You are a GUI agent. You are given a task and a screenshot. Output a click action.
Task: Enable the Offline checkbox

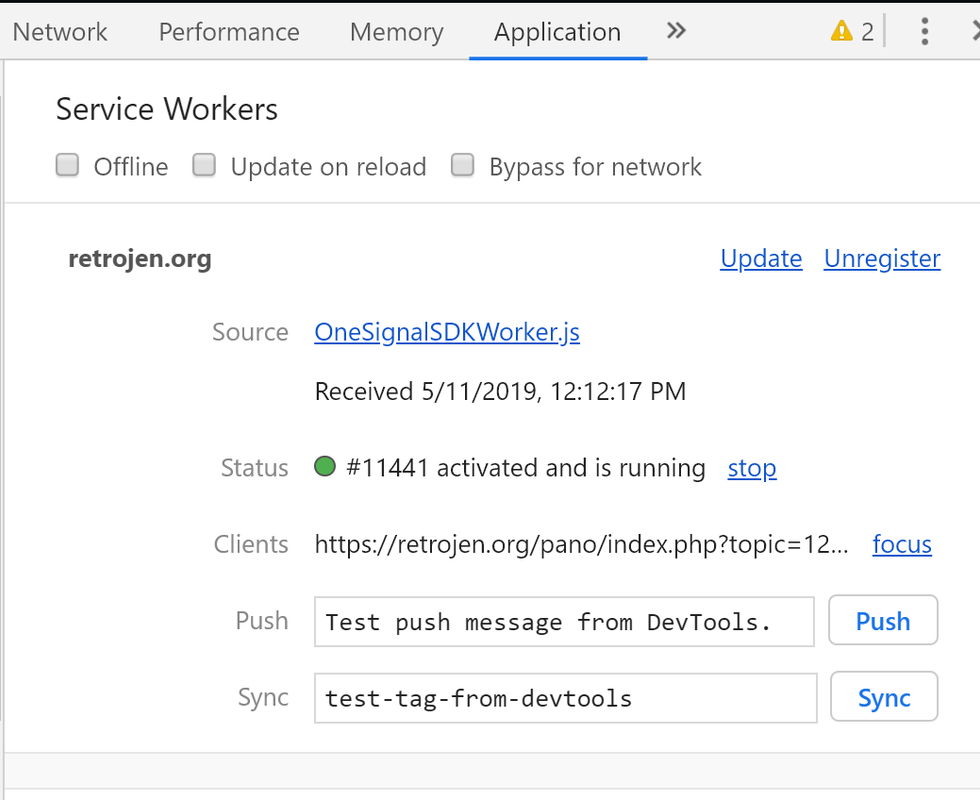[x=68, y=166]
